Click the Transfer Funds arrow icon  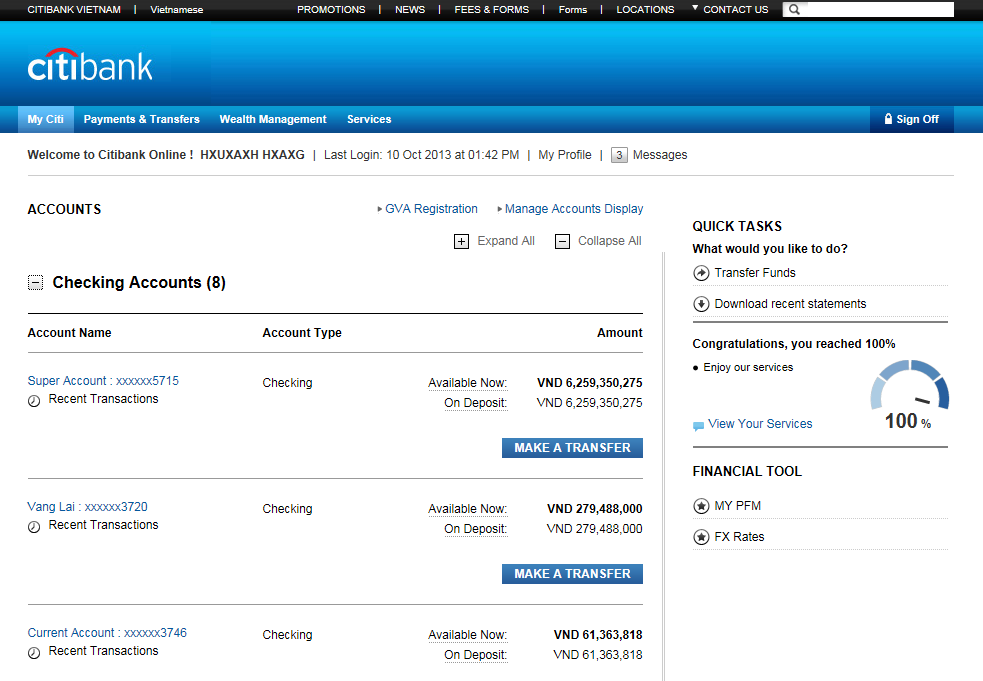pyautogui.click(x=701, y=273)
